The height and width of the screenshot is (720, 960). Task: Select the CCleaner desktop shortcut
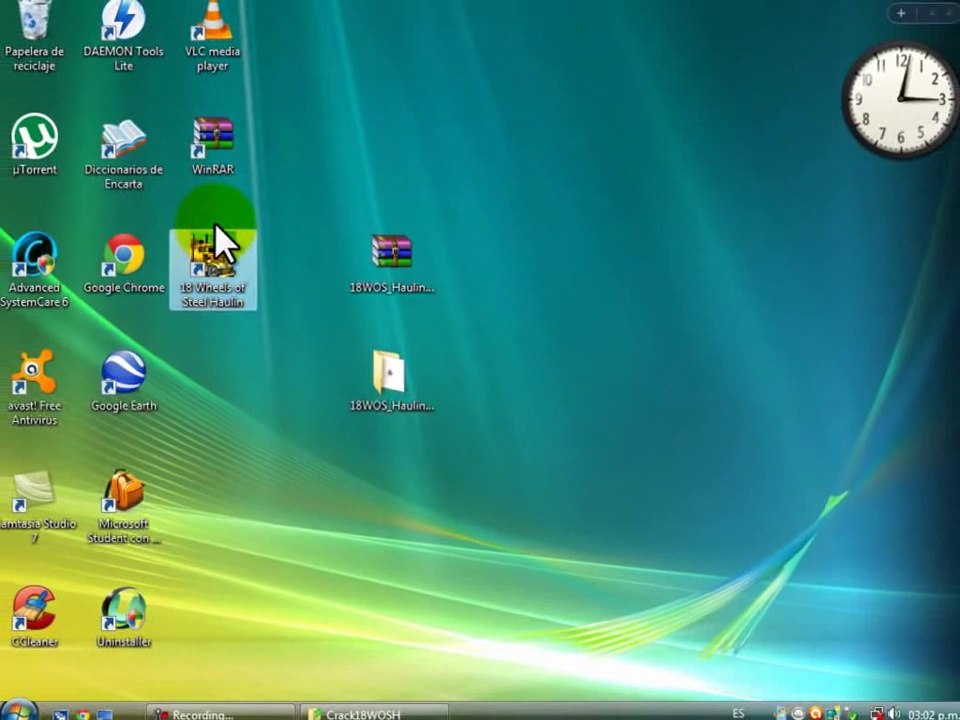click(34, 617)
